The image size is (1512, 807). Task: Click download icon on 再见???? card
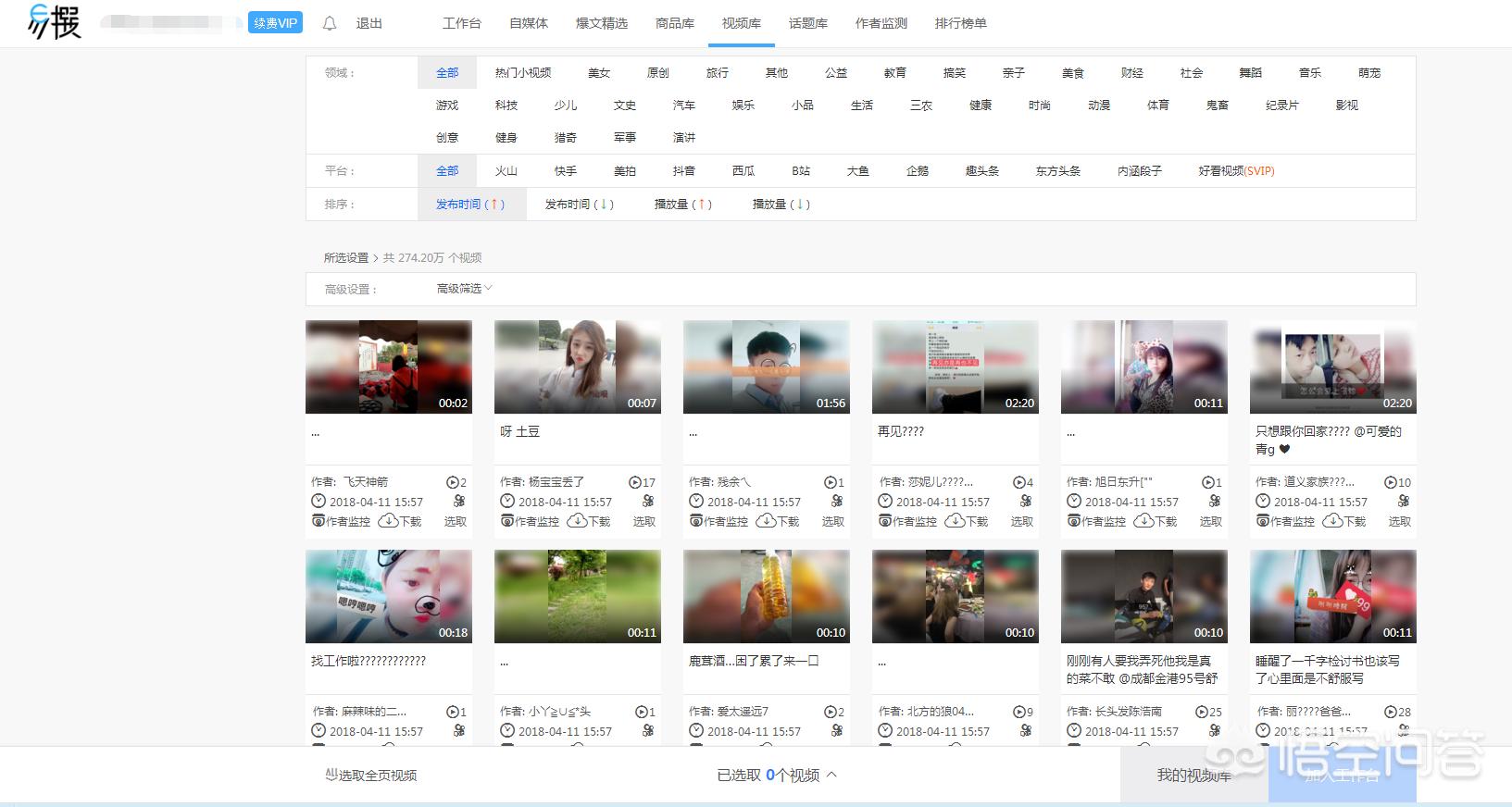(x=956, y=521)
